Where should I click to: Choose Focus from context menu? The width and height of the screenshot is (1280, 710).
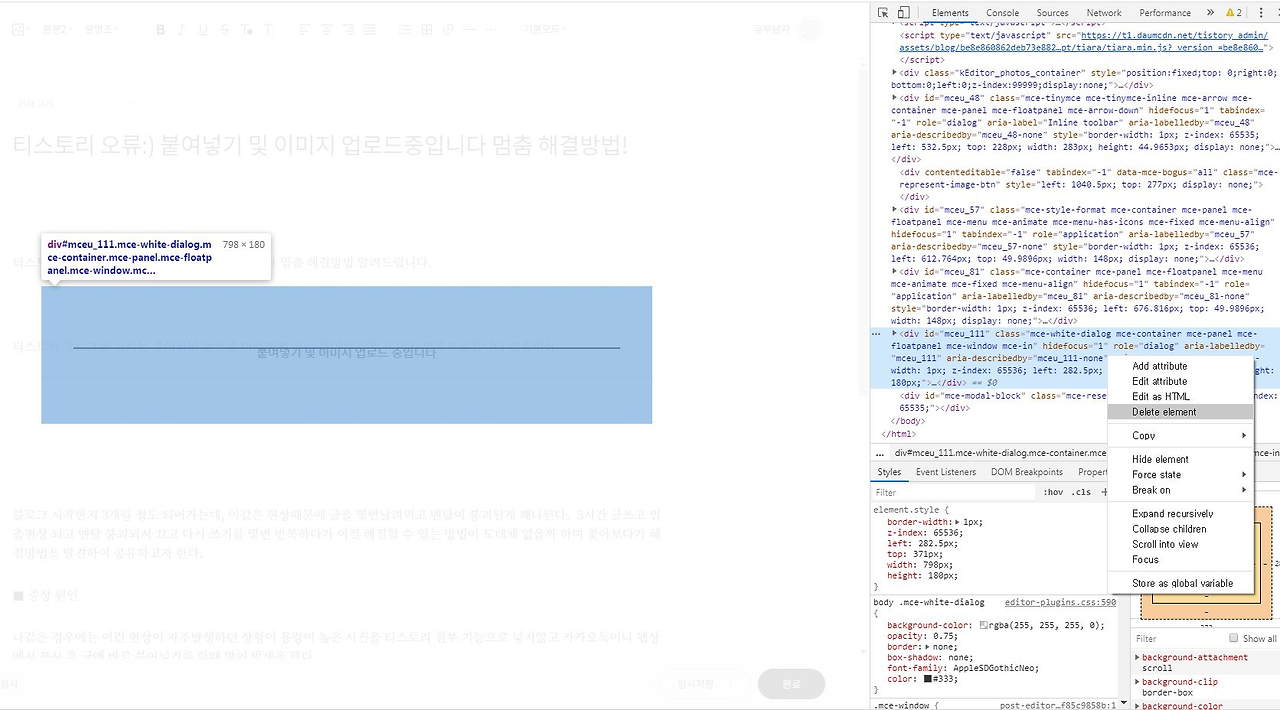pos(1180,560)
